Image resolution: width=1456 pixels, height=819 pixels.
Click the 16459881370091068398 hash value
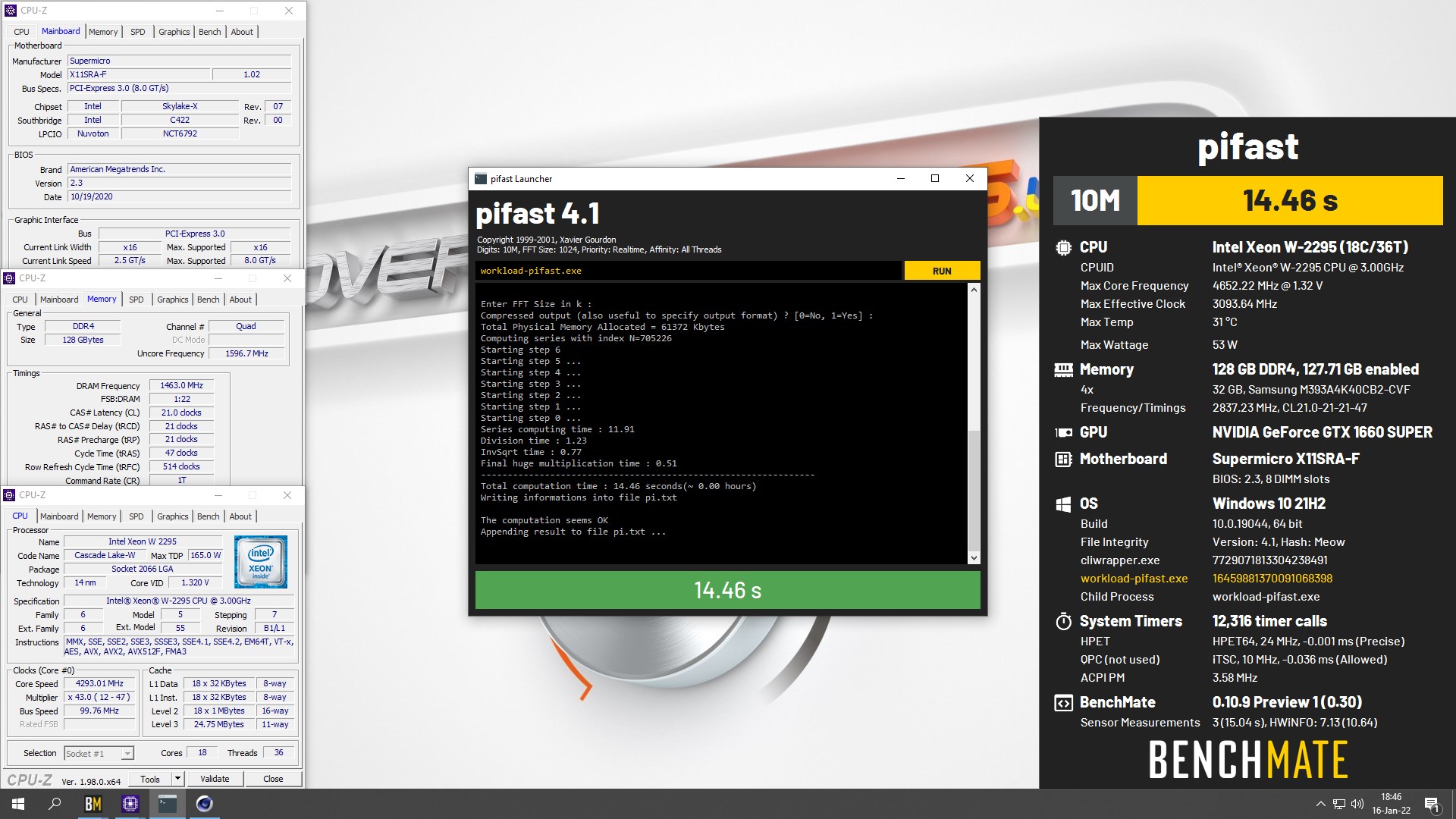tap(1272, 579)
